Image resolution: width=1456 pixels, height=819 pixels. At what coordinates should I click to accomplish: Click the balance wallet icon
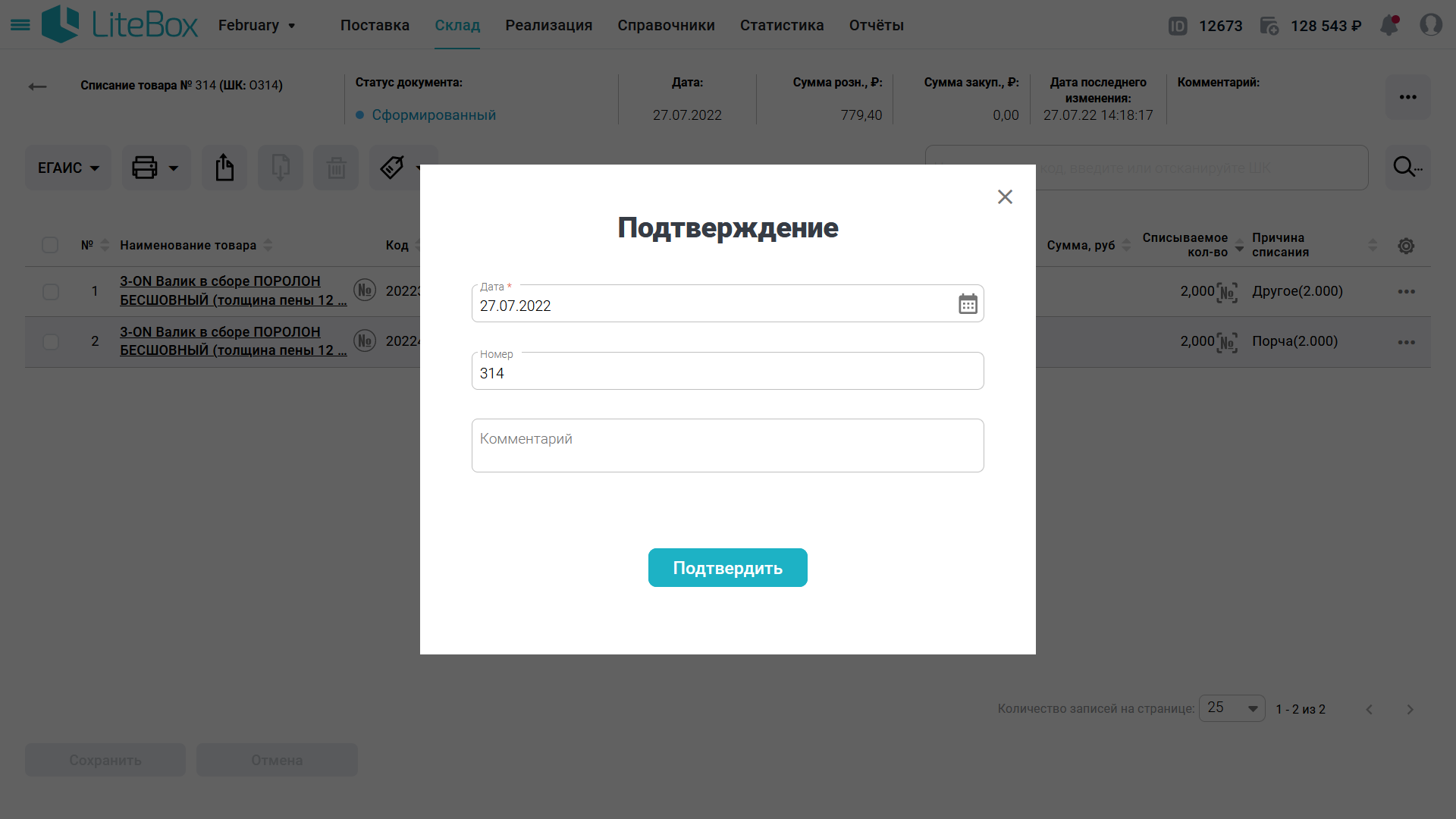[x=1269, y=26]
